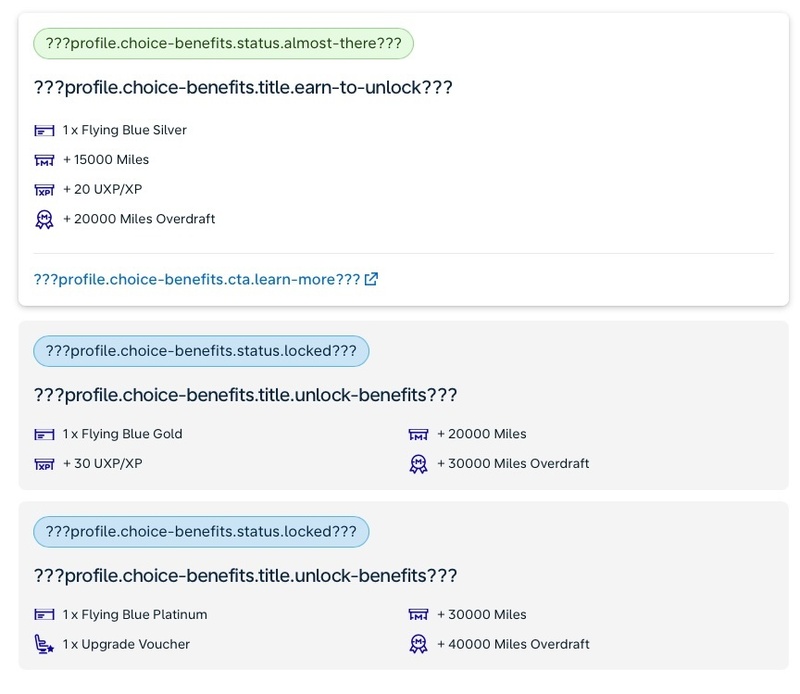Viewport: 800px width, 694px height.
Task: Click the 30000 Miles icon in Platinum card
Action: (420, 613)
